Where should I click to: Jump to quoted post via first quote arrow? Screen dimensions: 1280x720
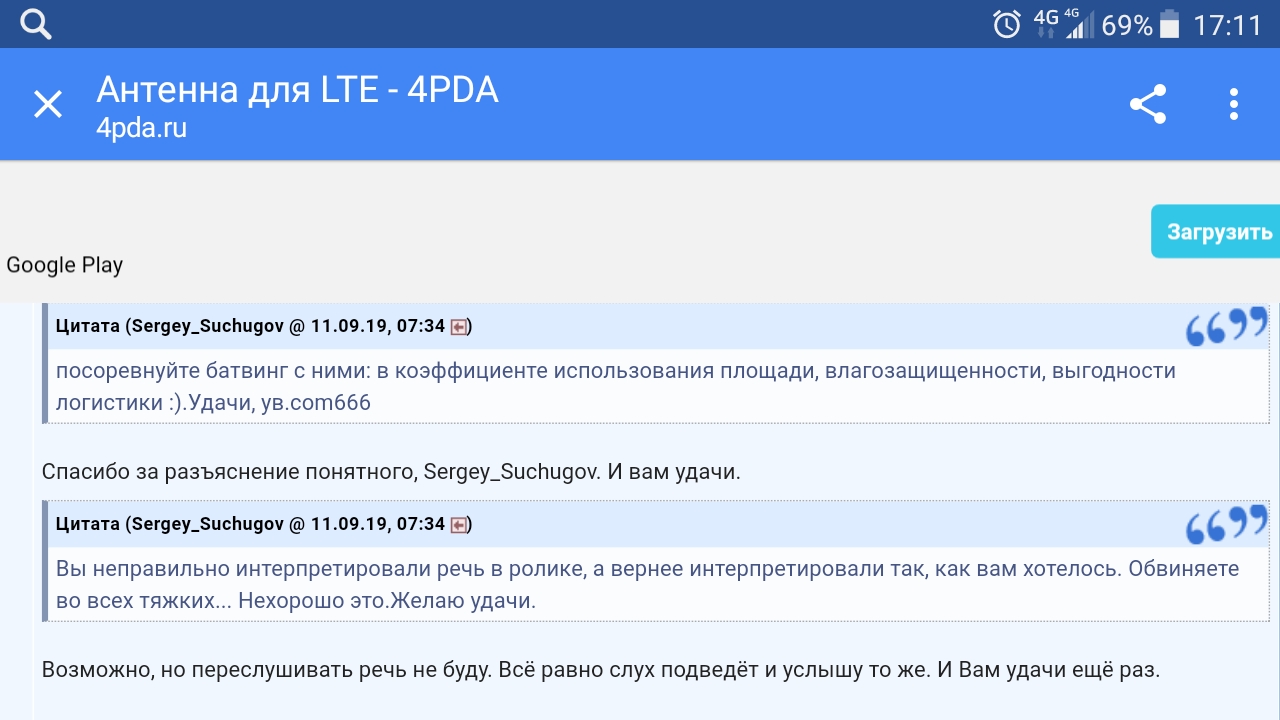coord(459,326)
